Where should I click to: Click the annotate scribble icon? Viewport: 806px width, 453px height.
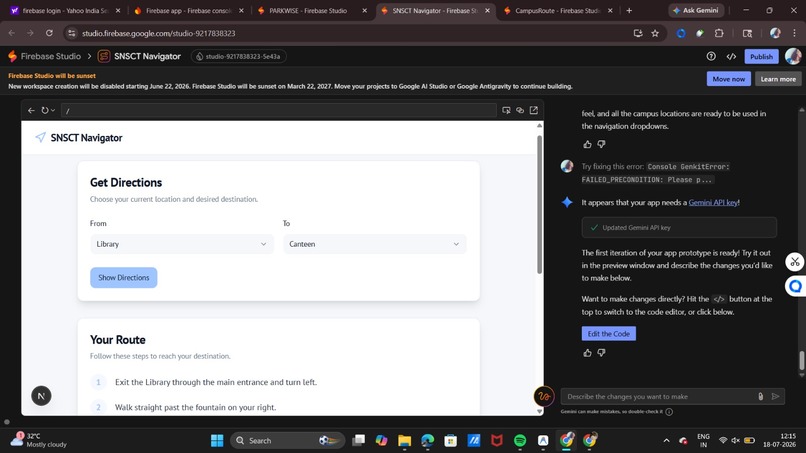tap(544, 396)
